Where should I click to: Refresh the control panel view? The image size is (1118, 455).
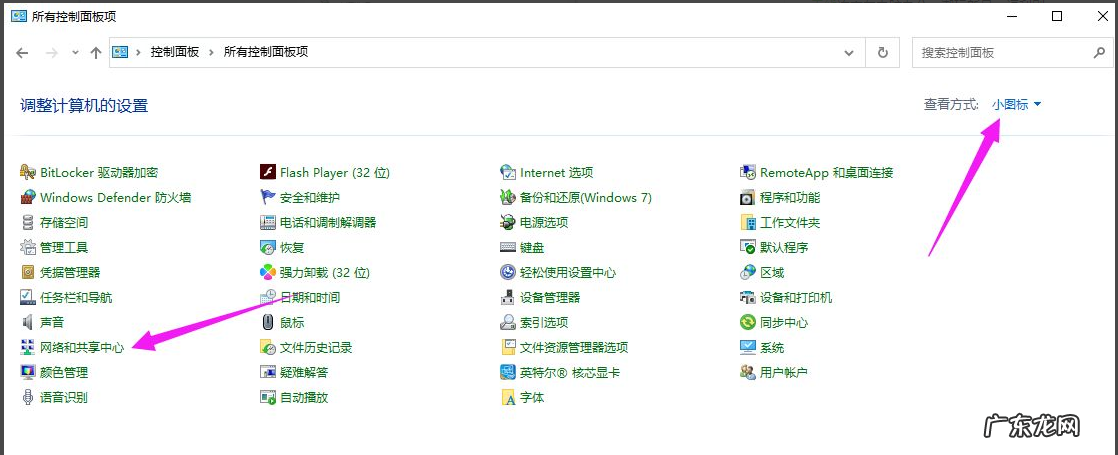click(x=883, y=53)
